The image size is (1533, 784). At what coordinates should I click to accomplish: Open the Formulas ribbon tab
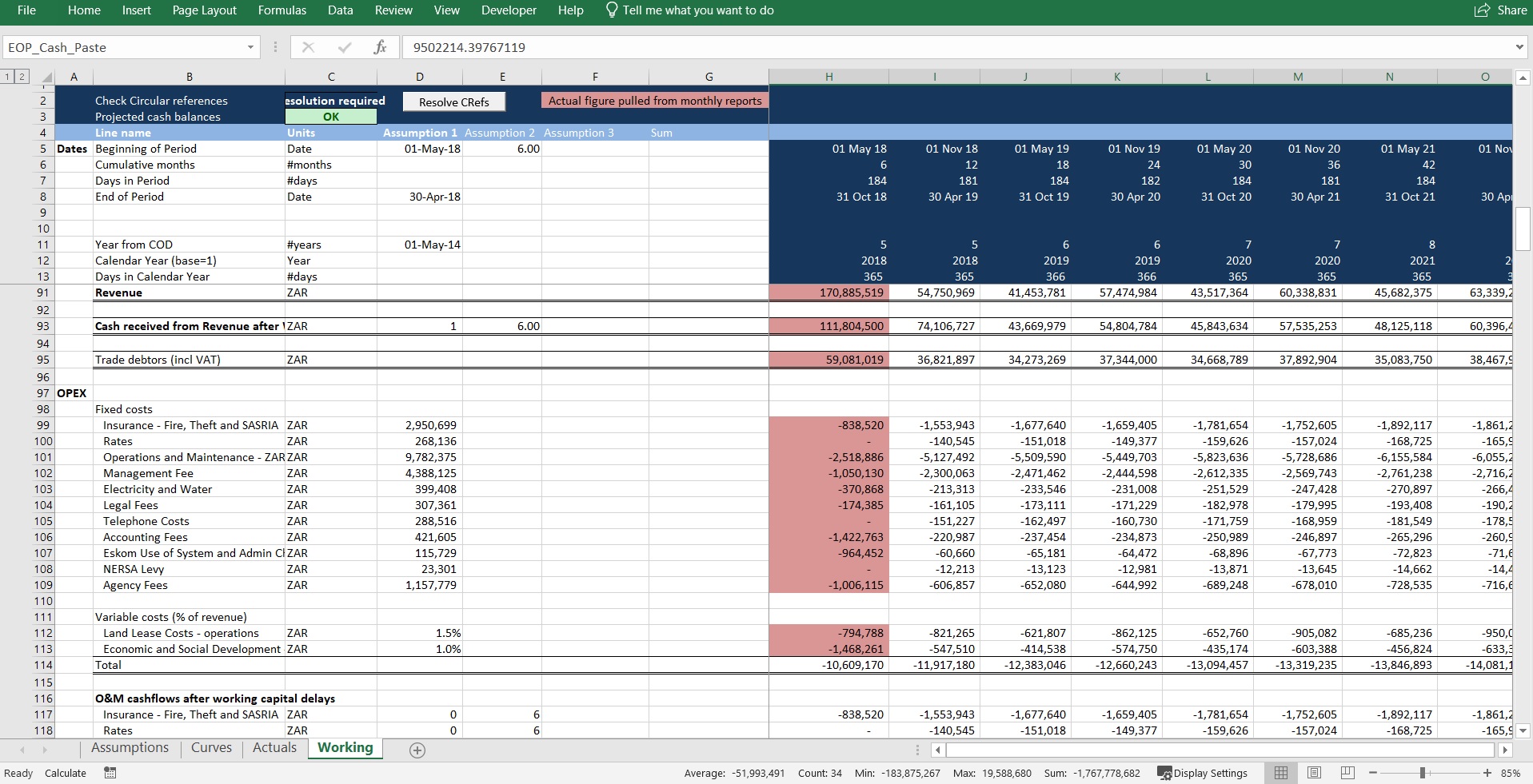click(281, 10)
